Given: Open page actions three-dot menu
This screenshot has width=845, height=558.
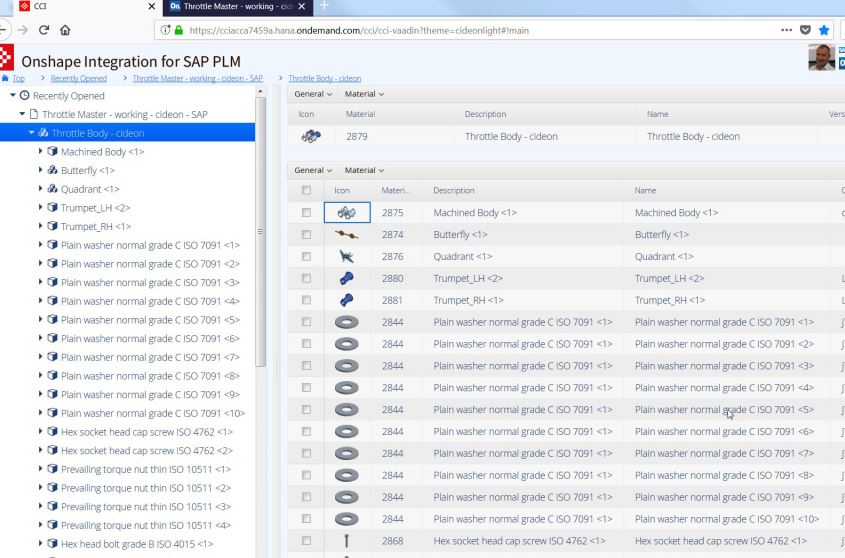Looking at the screenshot, I should (x=786, y=30).
